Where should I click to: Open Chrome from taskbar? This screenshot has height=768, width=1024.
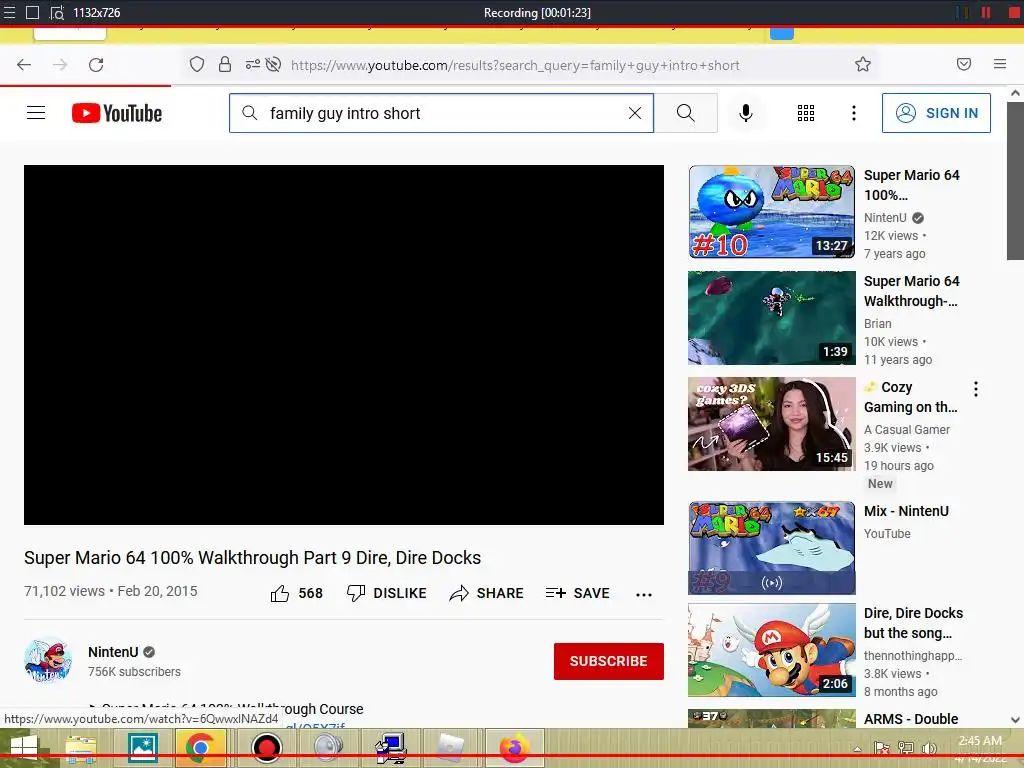click(x=200, y=748)
